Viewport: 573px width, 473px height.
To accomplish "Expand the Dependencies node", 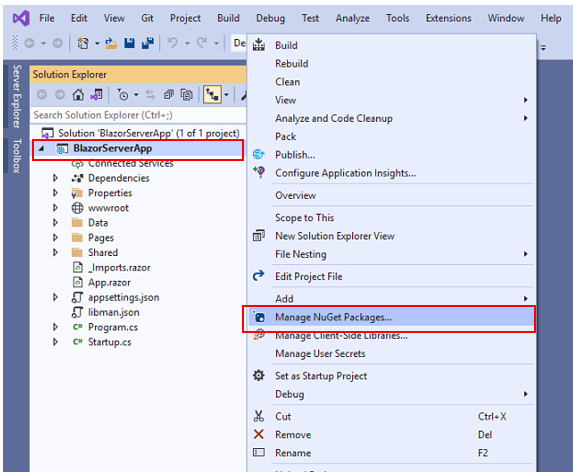I will point(55,178).
